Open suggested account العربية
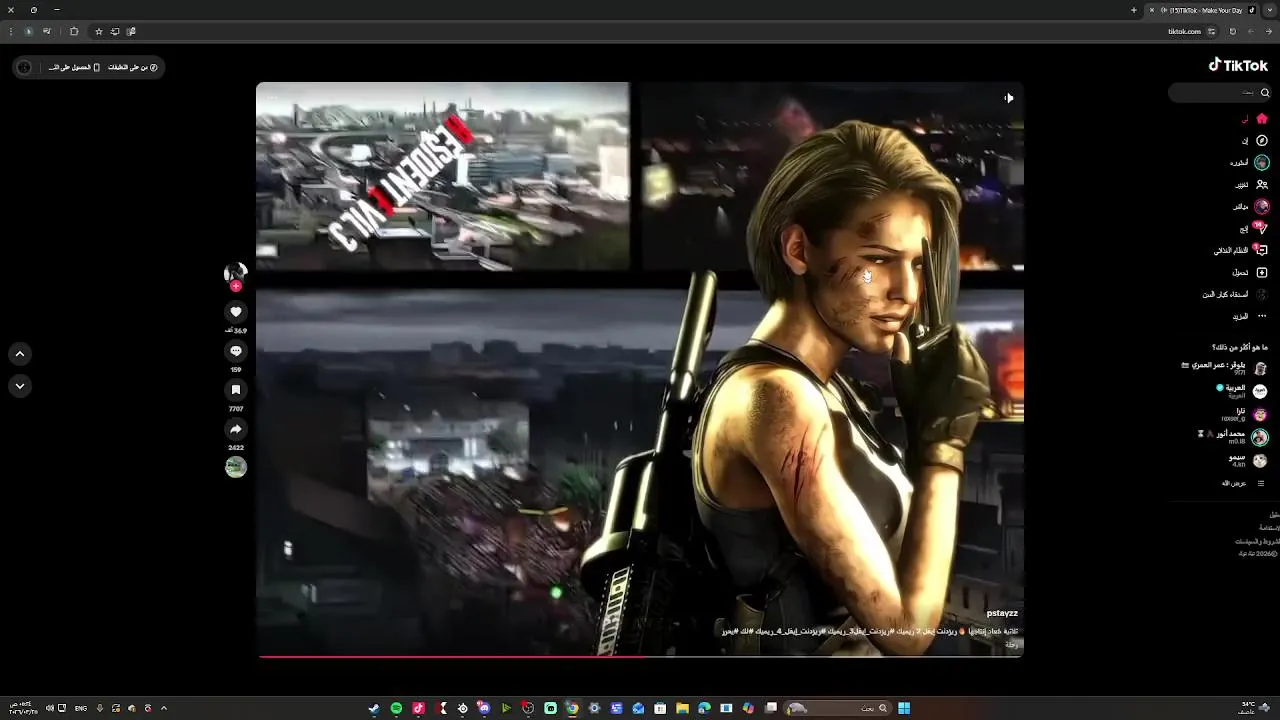 1241,391
